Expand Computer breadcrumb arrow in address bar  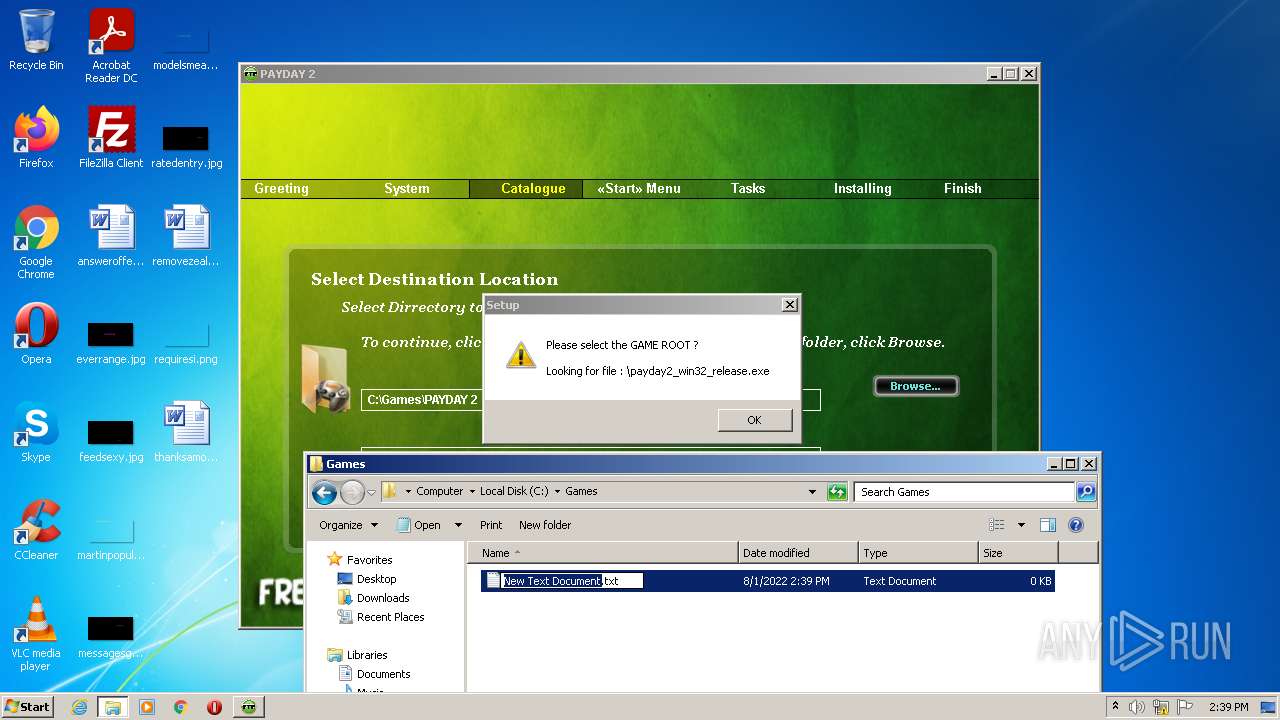[x=470, y=492]
